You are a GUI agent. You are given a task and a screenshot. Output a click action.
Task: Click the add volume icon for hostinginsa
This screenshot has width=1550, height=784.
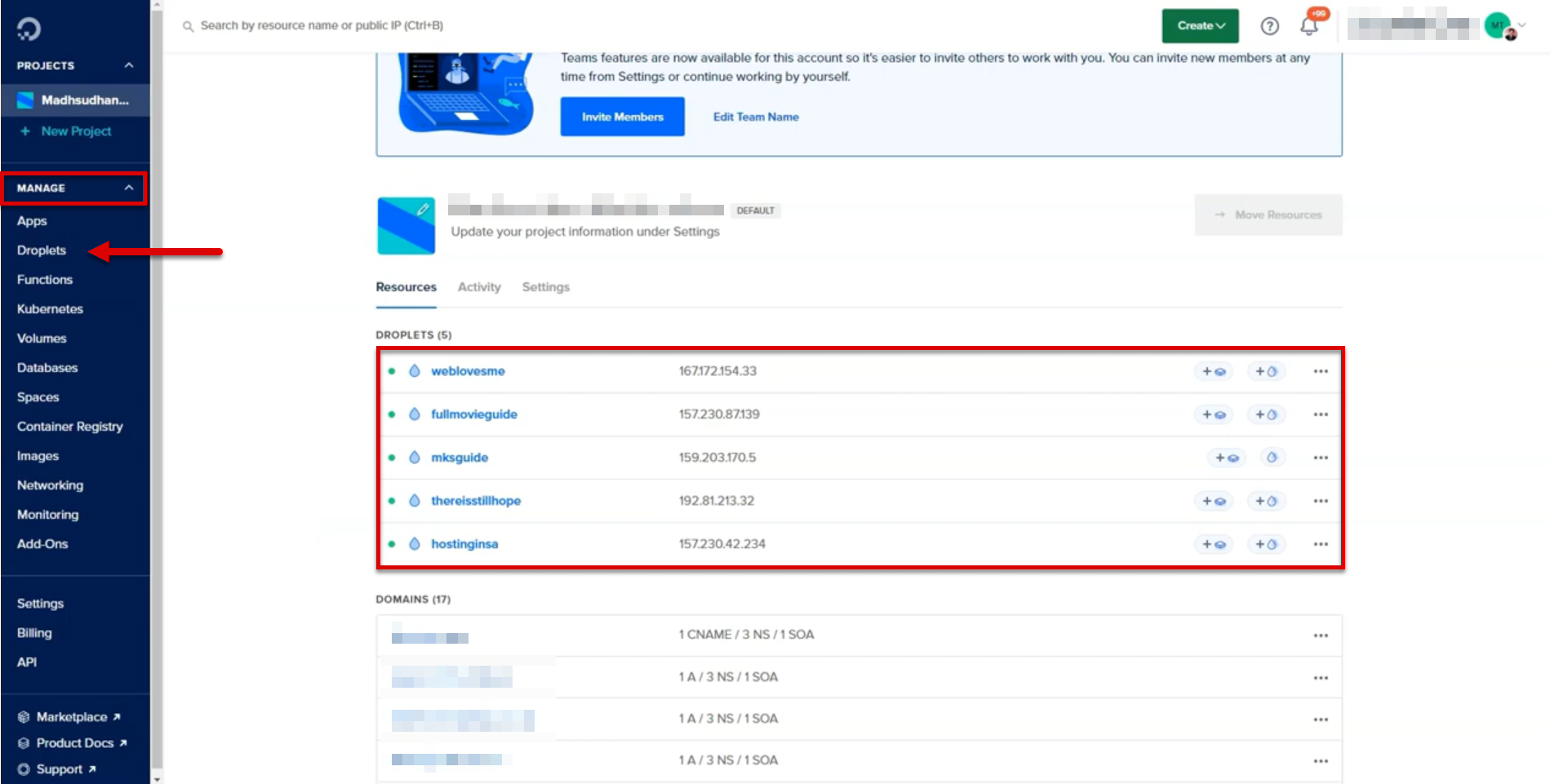[1214, 544]
